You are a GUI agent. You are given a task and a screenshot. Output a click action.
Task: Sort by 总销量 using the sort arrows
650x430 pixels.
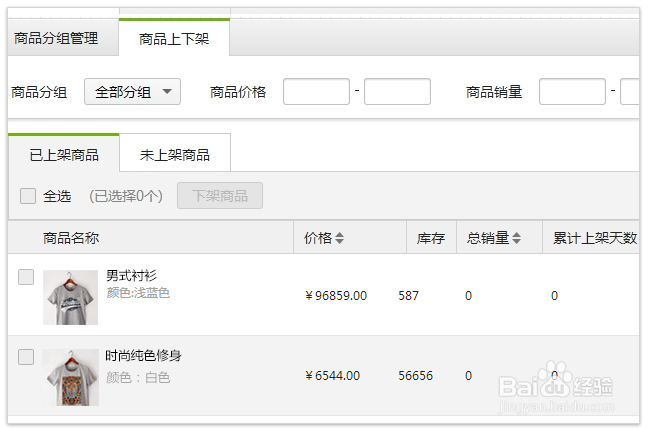516,238
